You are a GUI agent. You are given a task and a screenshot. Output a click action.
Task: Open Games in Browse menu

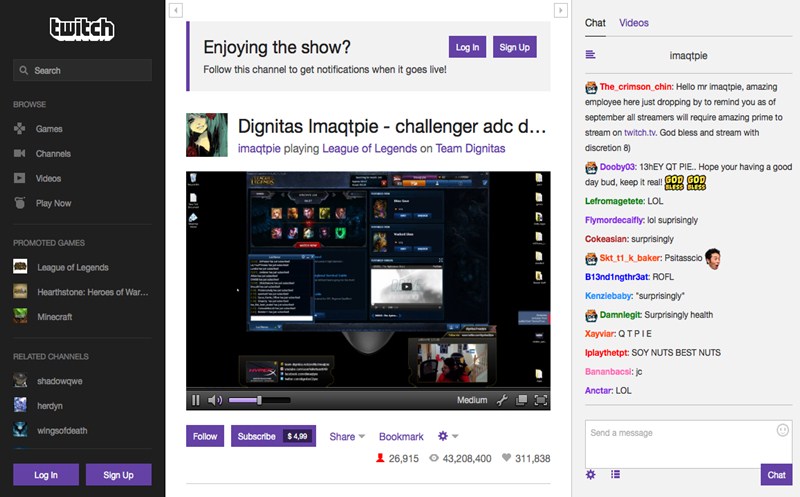point(49,129)
